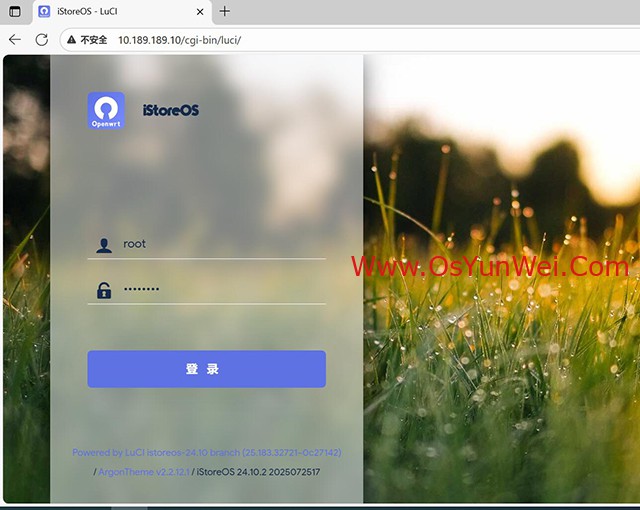Image resolution: width=640 pixels, height=510 pixels.
Task: Click the not secure warning icon
Action: (71, 40)
